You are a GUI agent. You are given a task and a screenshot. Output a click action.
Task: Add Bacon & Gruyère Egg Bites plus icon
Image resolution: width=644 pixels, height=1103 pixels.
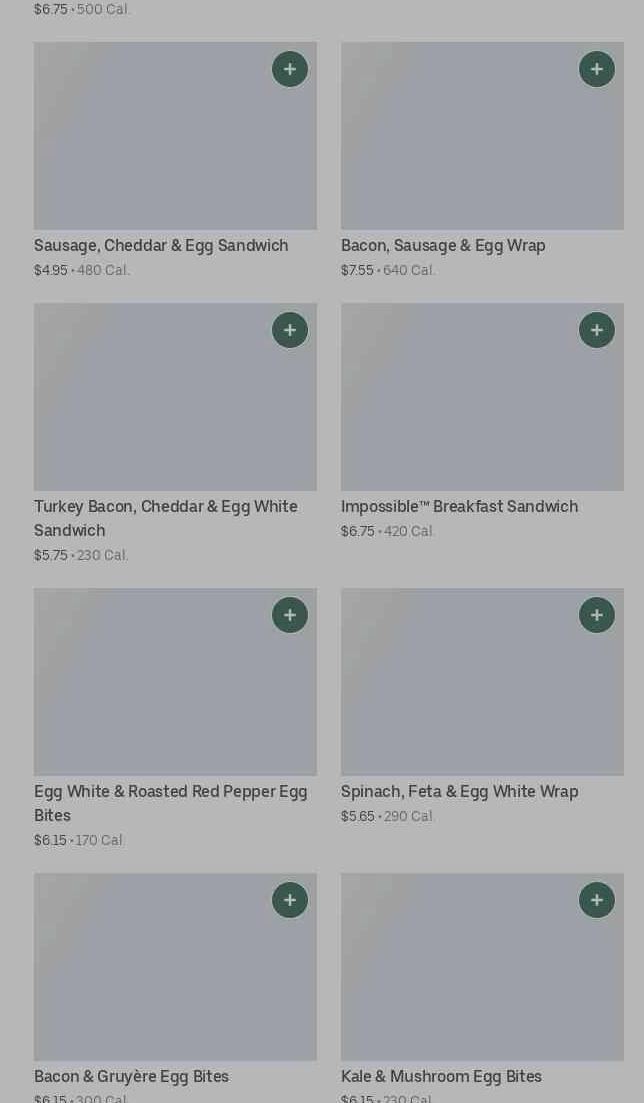coord(290,900)
